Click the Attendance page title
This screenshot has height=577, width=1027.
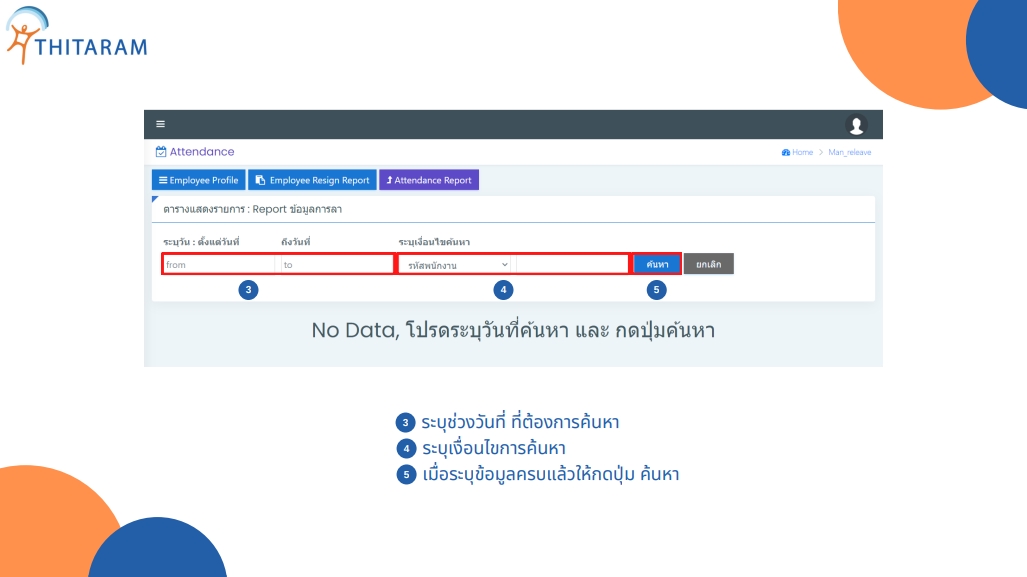pyautogui.click(x=202, y=152)
